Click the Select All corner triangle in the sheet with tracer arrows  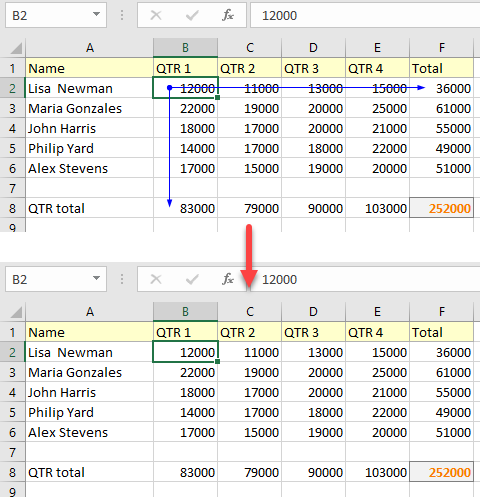(x=16, y=48)
